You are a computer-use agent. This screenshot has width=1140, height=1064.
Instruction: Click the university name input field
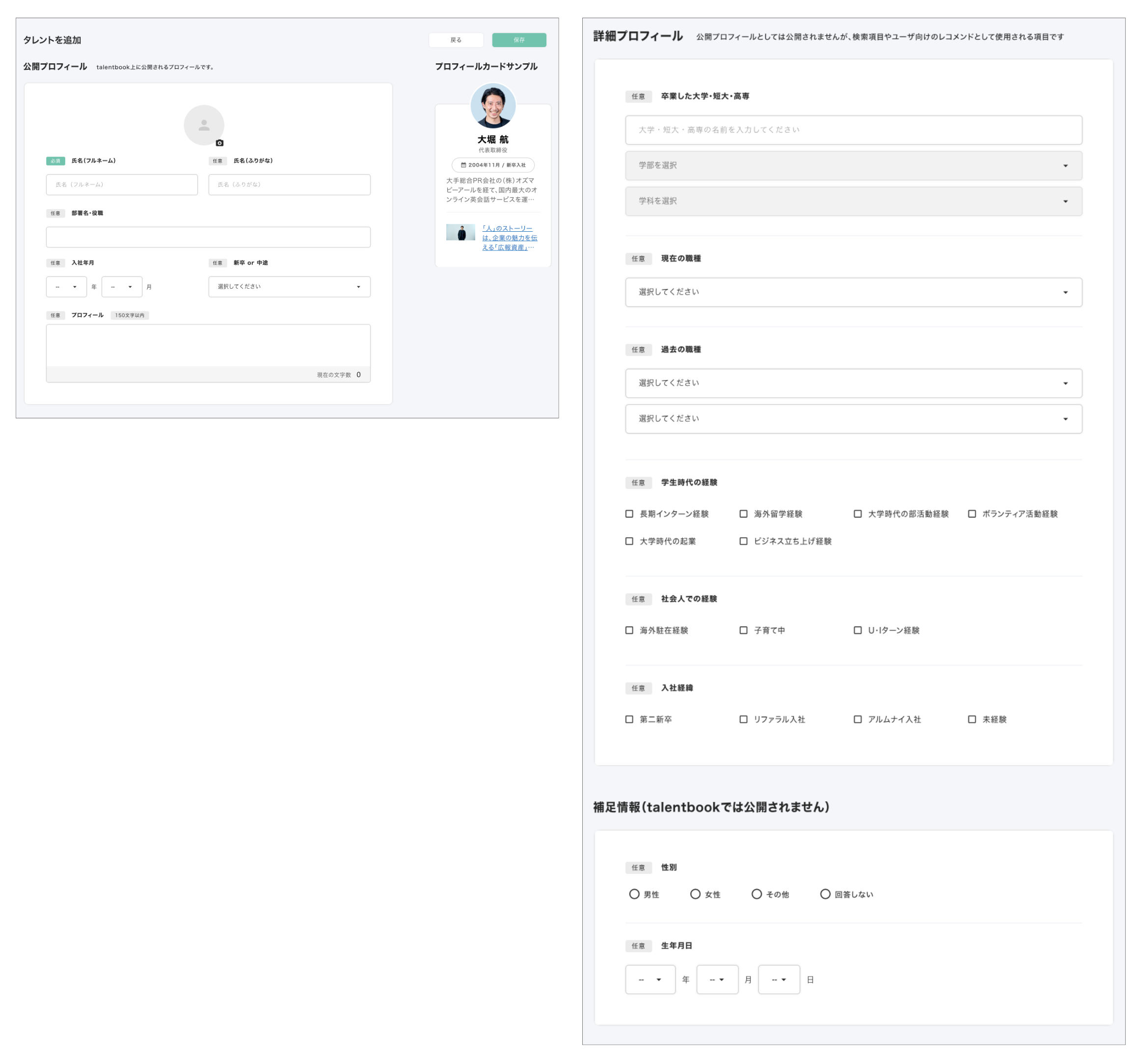click(x=853, y=130)
